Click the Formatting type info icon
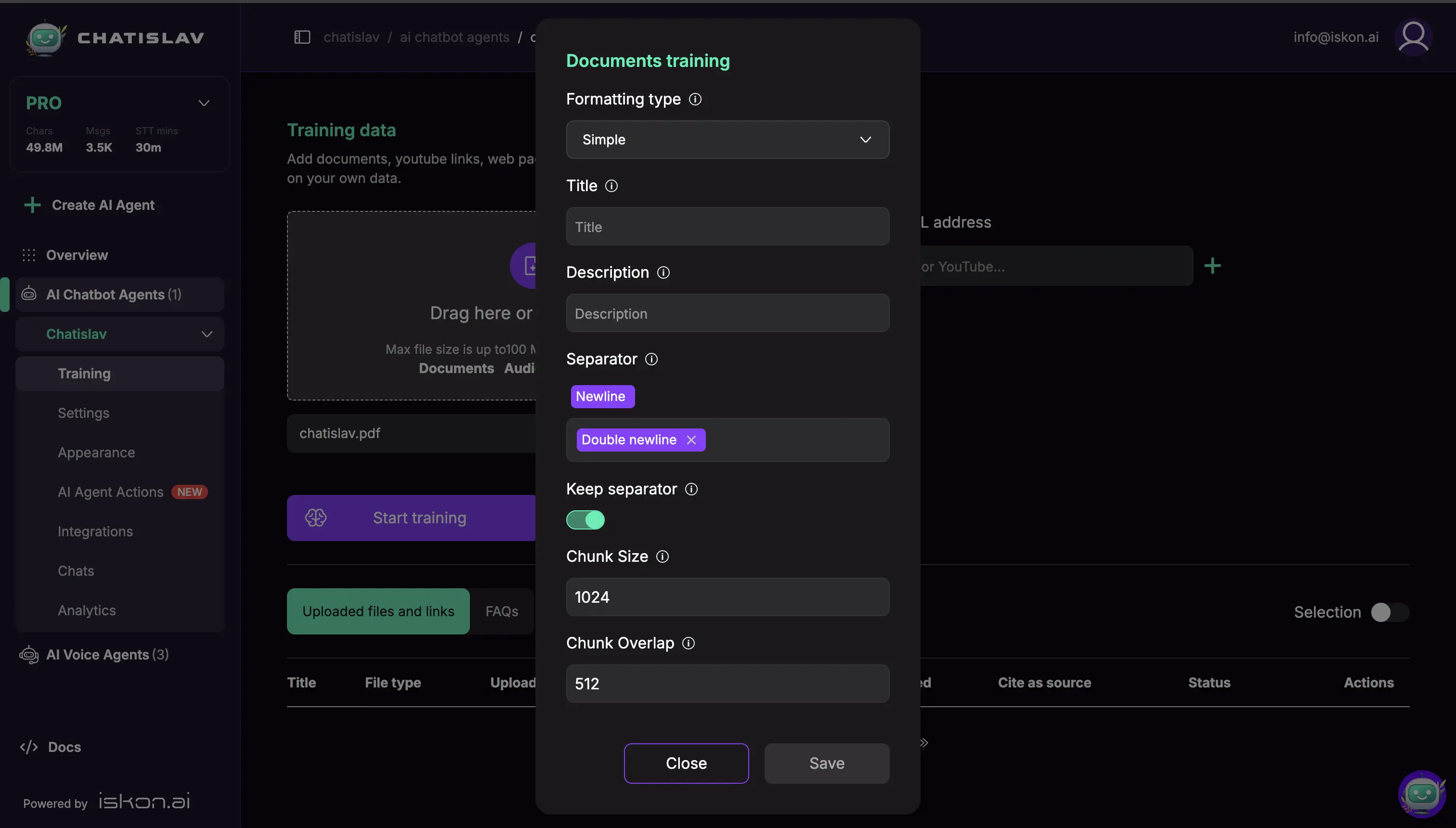1456x828 pixels. (695, 99)
